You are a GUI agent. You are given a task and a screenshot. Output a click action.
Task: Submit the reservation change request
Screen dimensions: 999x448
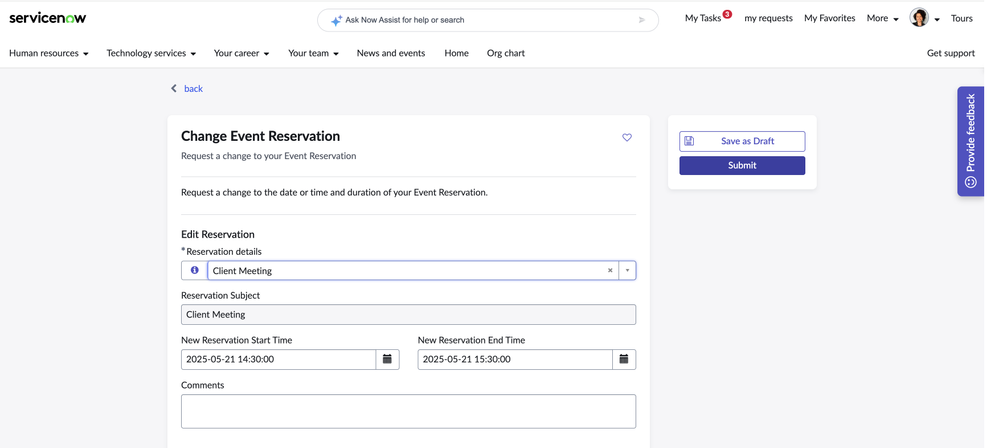[x=742, y=165]
